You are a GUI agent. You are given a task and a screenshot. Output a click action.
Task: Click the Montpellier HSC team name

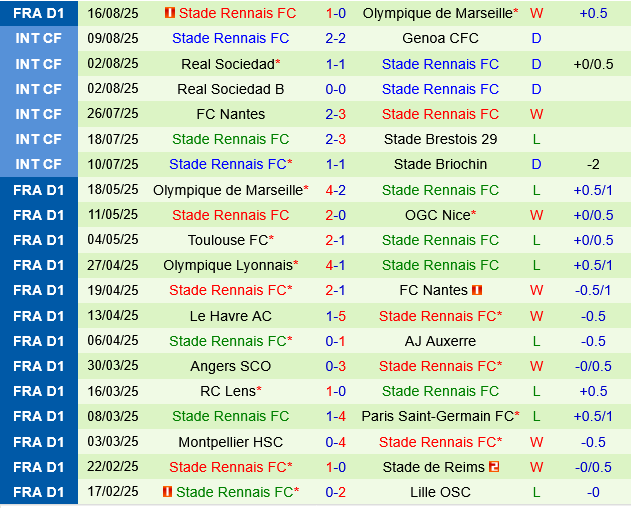point(230,442)
